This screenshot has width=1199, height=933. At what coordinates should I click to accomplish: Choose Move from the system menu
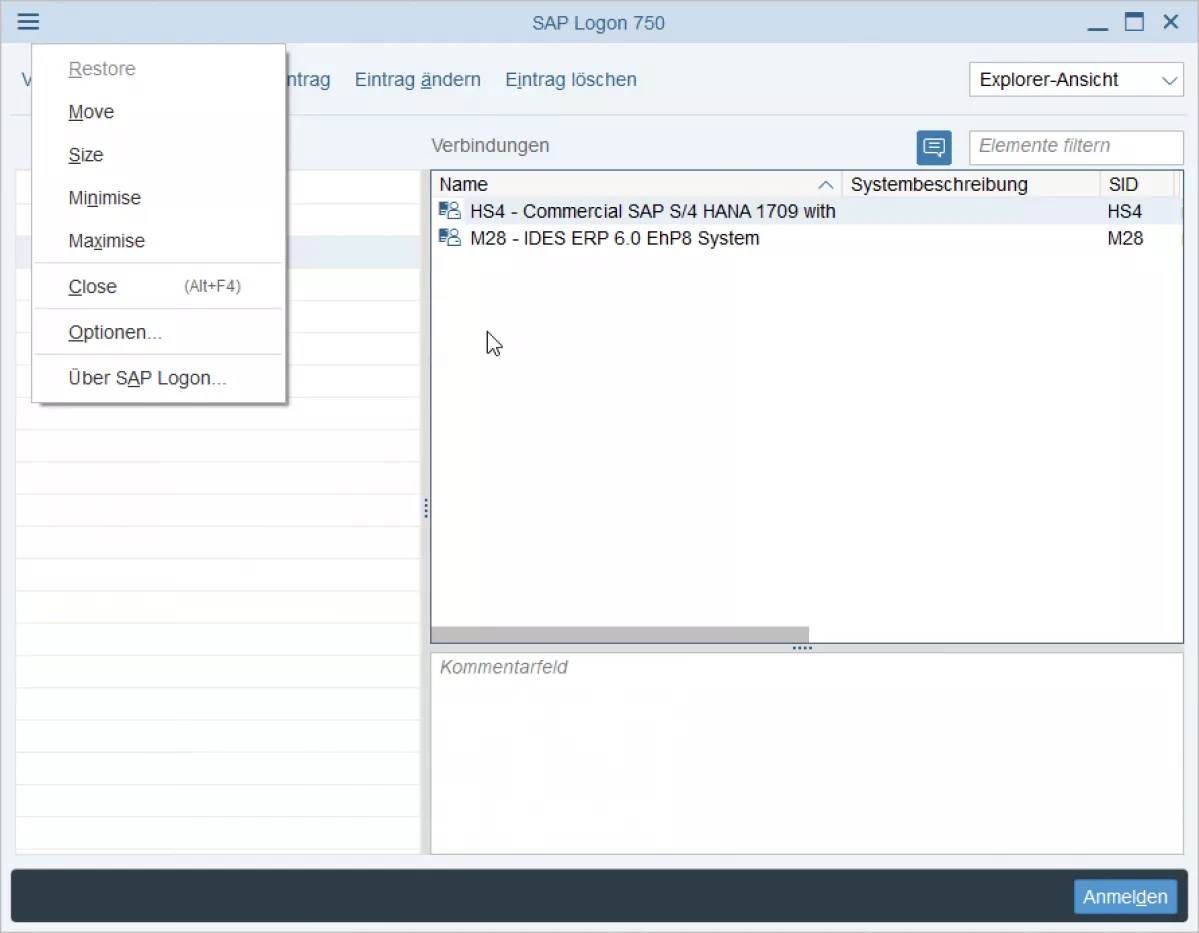tap(158, 112)
